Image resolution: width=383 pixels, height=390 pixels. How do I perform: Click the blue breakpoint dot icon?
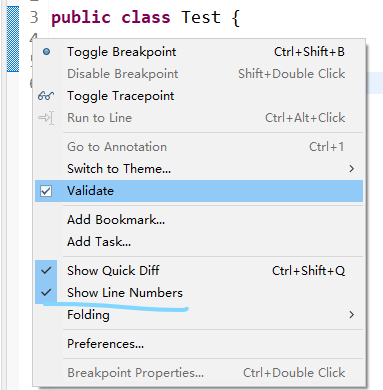[x=47, y=52]
